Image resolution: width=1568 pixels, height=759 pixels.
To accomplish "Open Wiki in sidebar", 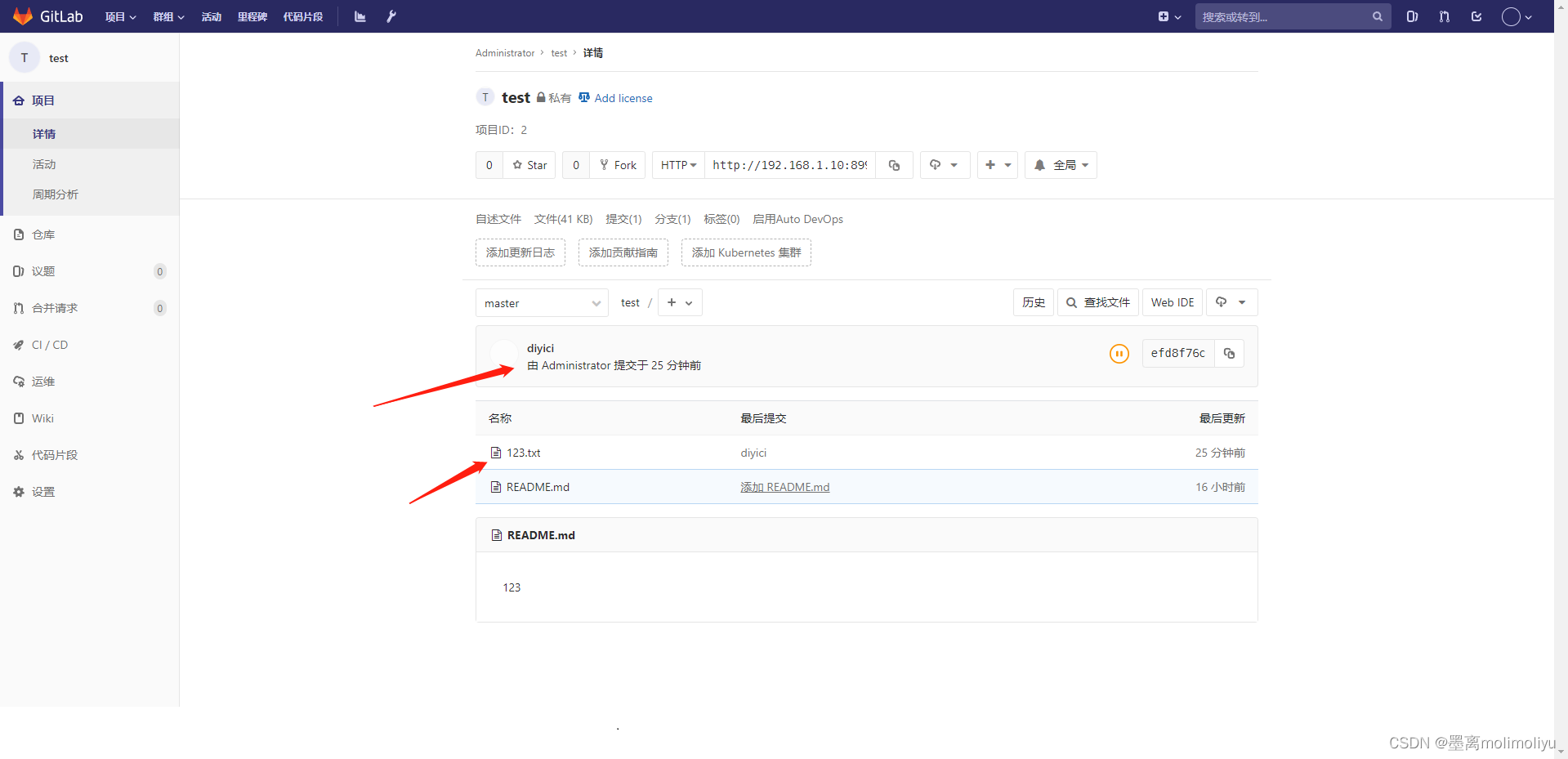I will [x=90, y=418].
